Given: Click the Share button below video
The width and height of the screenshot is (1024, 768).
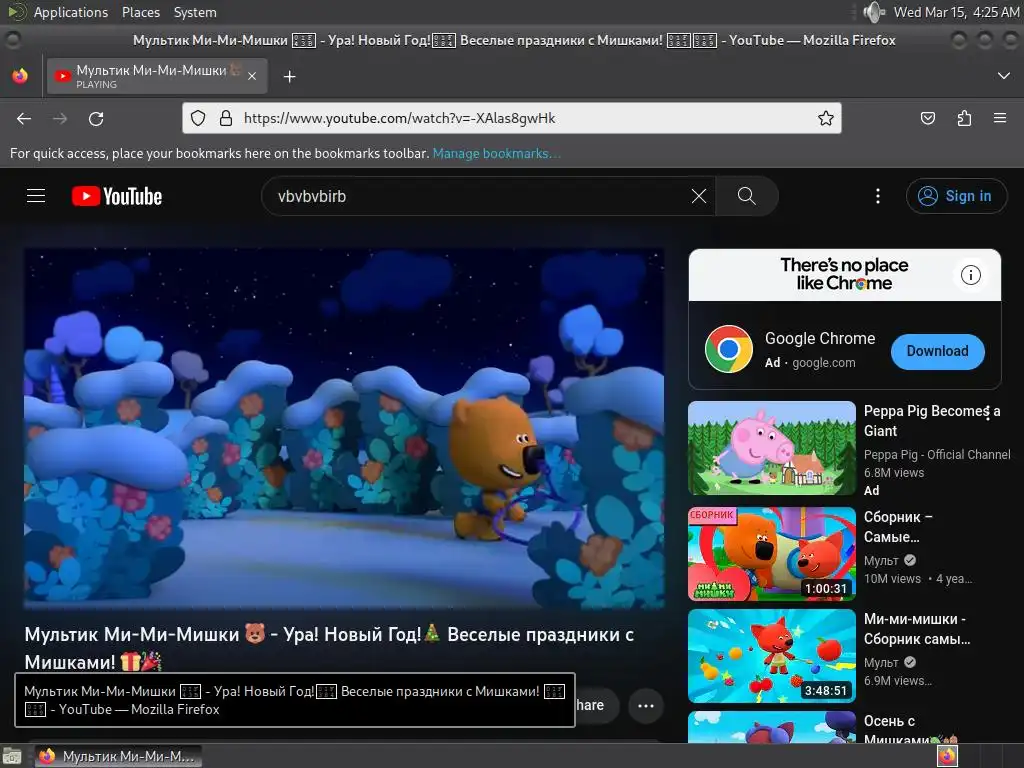Looking at the screenshot, I should coord(596,705).
